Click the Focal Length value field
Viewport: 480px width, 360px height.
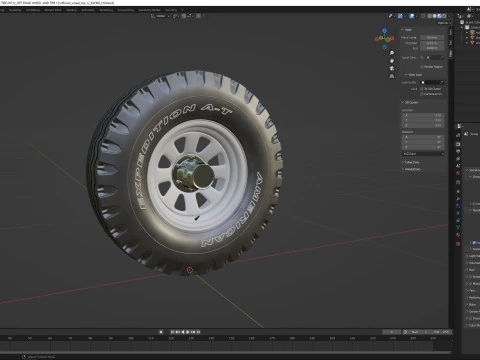click(432, 38)
